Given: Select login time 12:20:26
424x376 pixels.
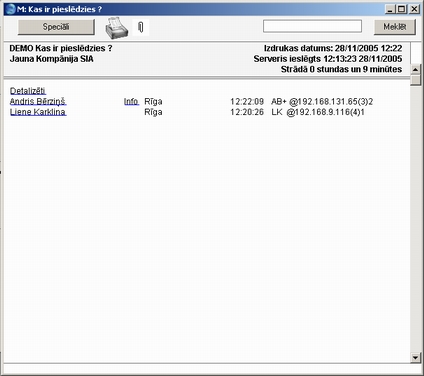Looking at the screenshot, I should point(247,112).
